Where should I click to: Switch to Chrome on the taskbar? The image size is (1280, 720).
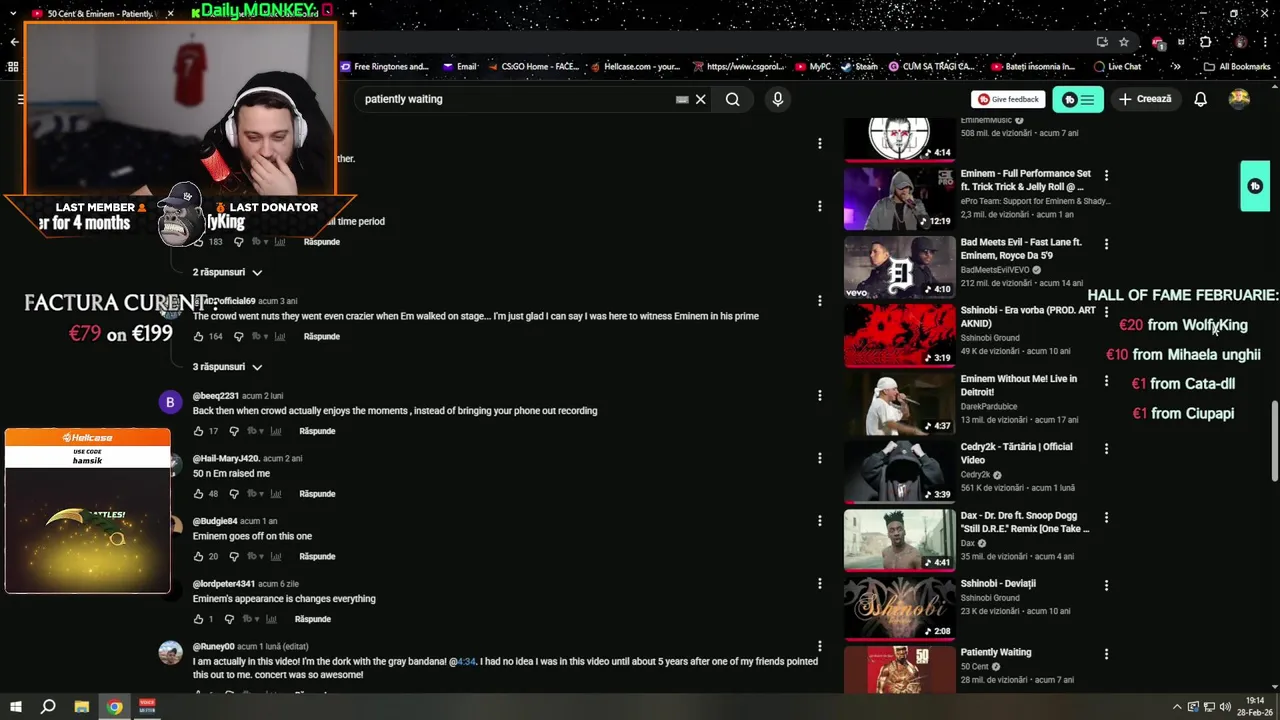[115, 707]
